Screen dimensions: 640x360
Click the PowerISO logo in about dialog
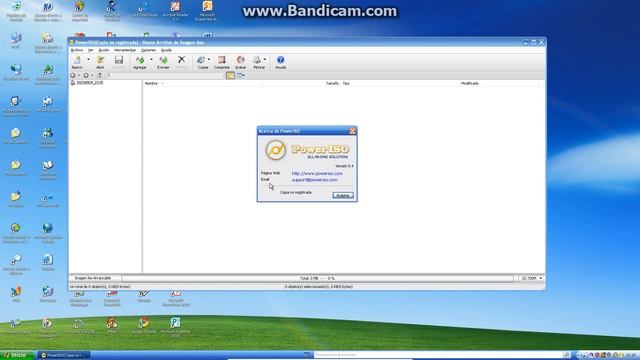(276, 150)
